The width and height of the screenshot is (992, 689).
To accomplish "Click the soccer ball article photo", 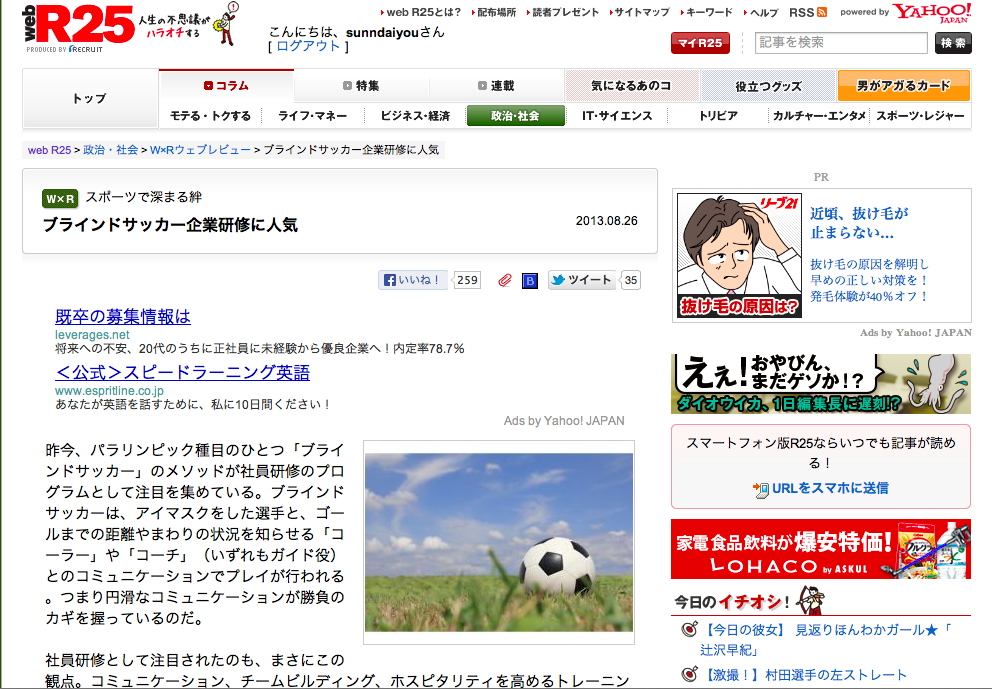I will (499, 542).
